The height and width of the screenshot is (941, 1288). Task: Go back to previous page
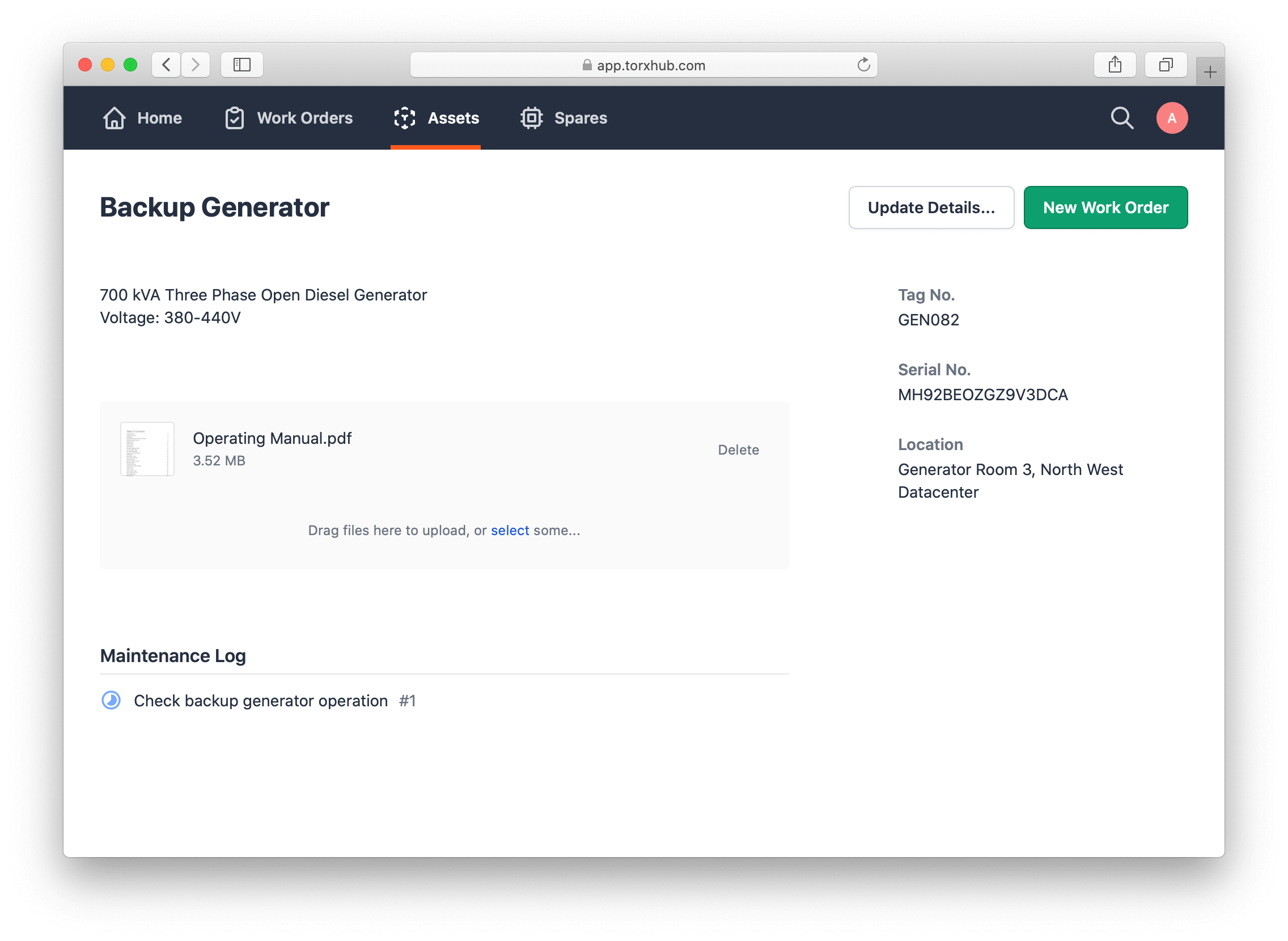point(166,65)
